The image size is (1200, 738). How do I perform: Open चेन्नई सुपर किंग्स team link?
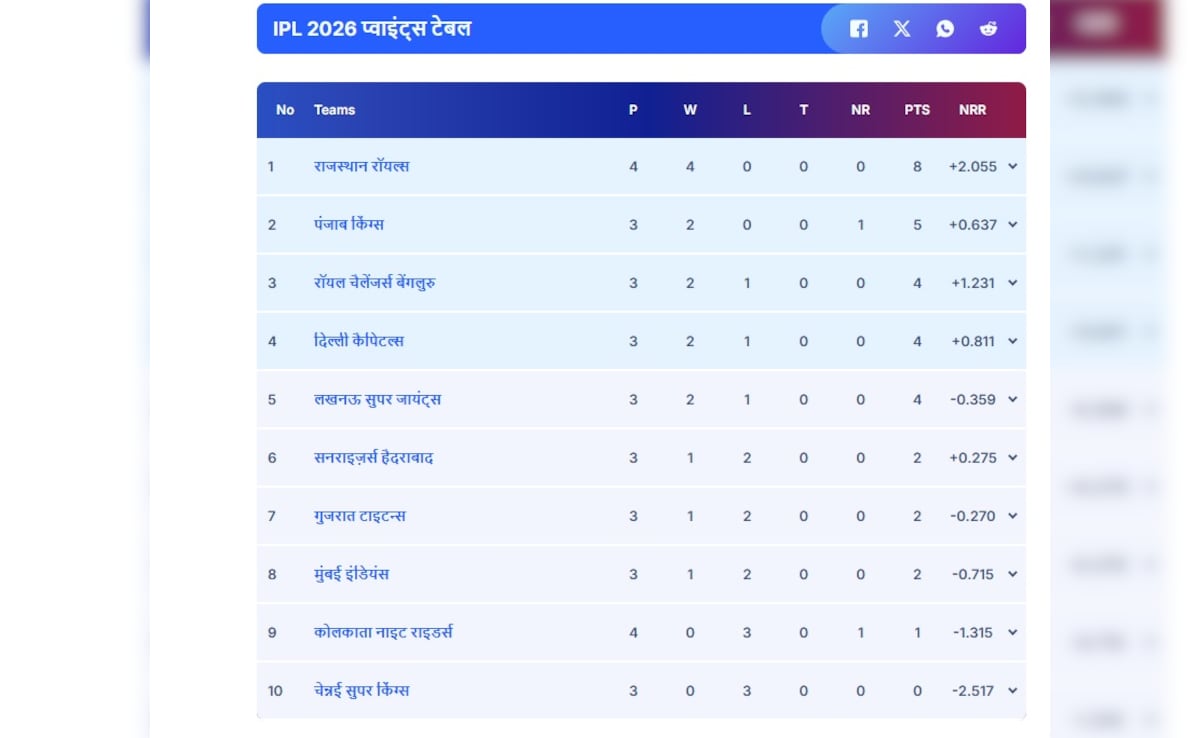361,690
